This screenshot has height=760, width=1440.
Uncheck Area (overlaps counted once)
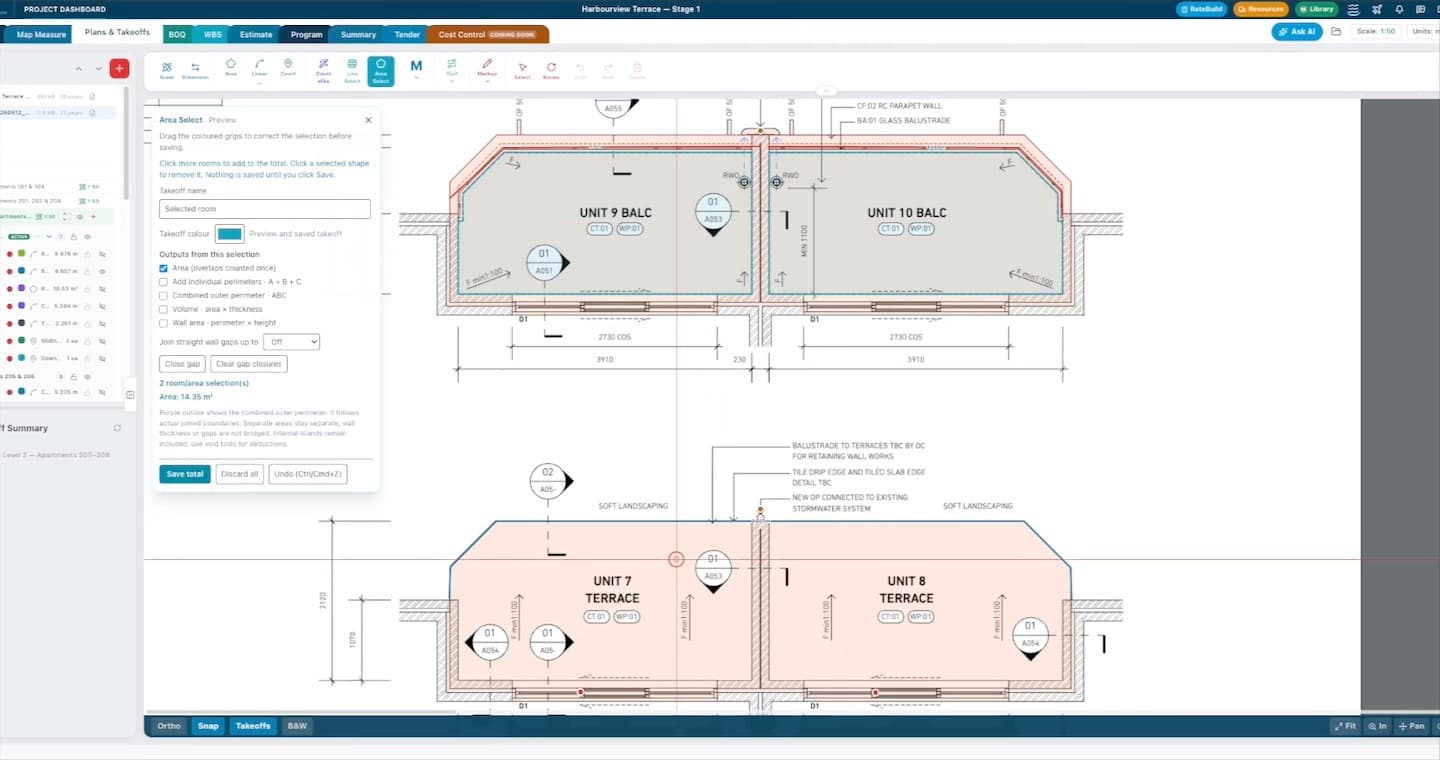[x=163, y=268]
